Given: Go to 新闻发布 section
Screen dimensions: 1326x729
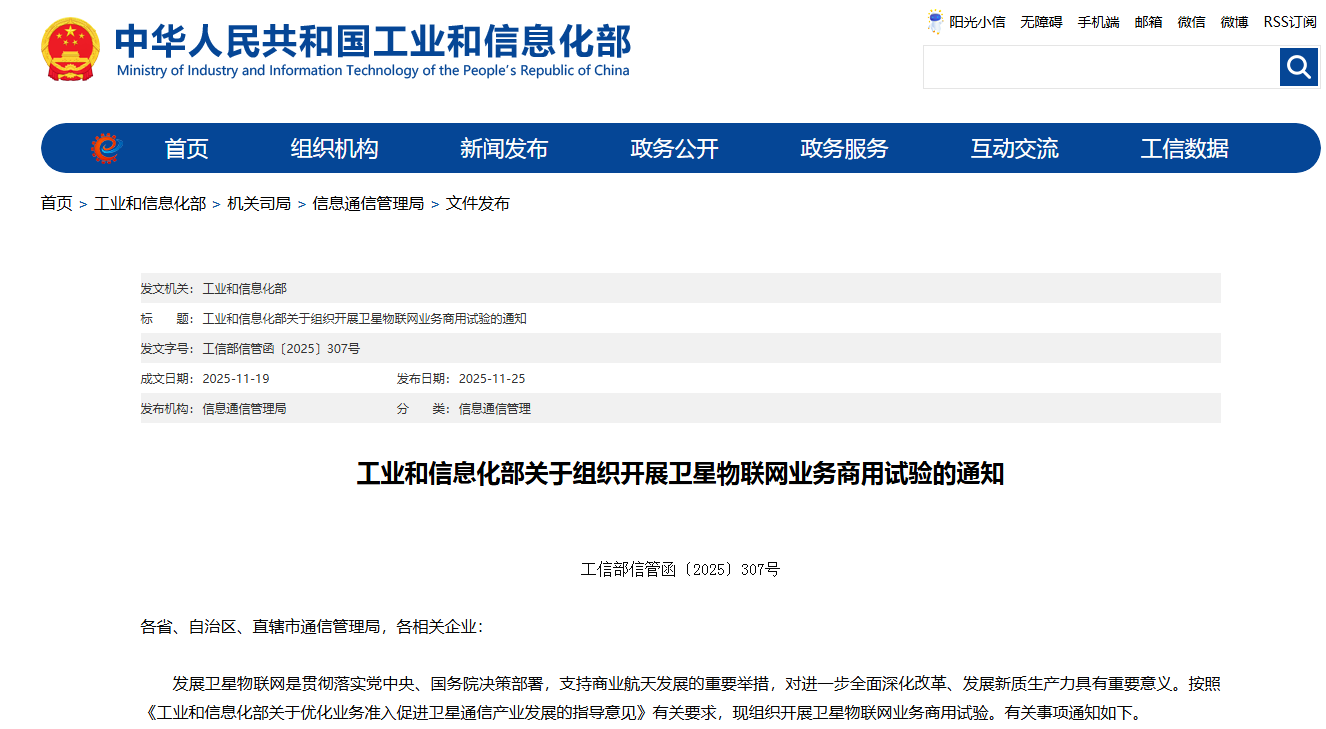Looking at the screenshot, I should click(504, 149).
